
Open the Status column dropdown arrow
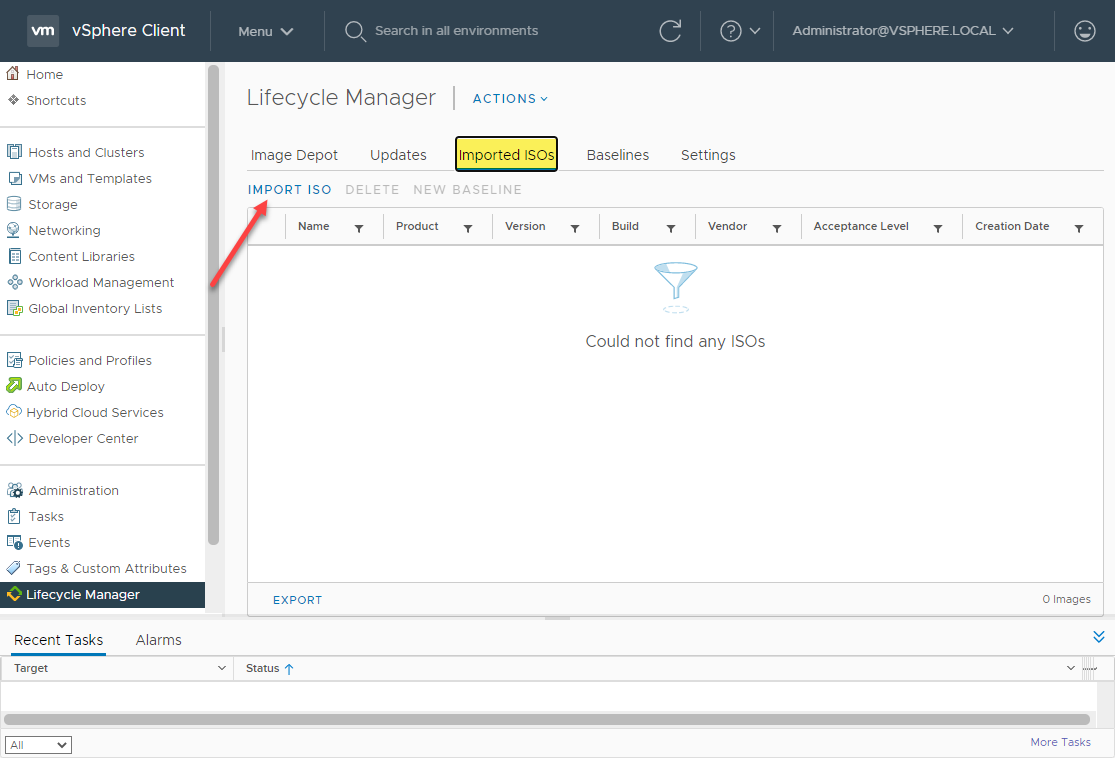1070,668
